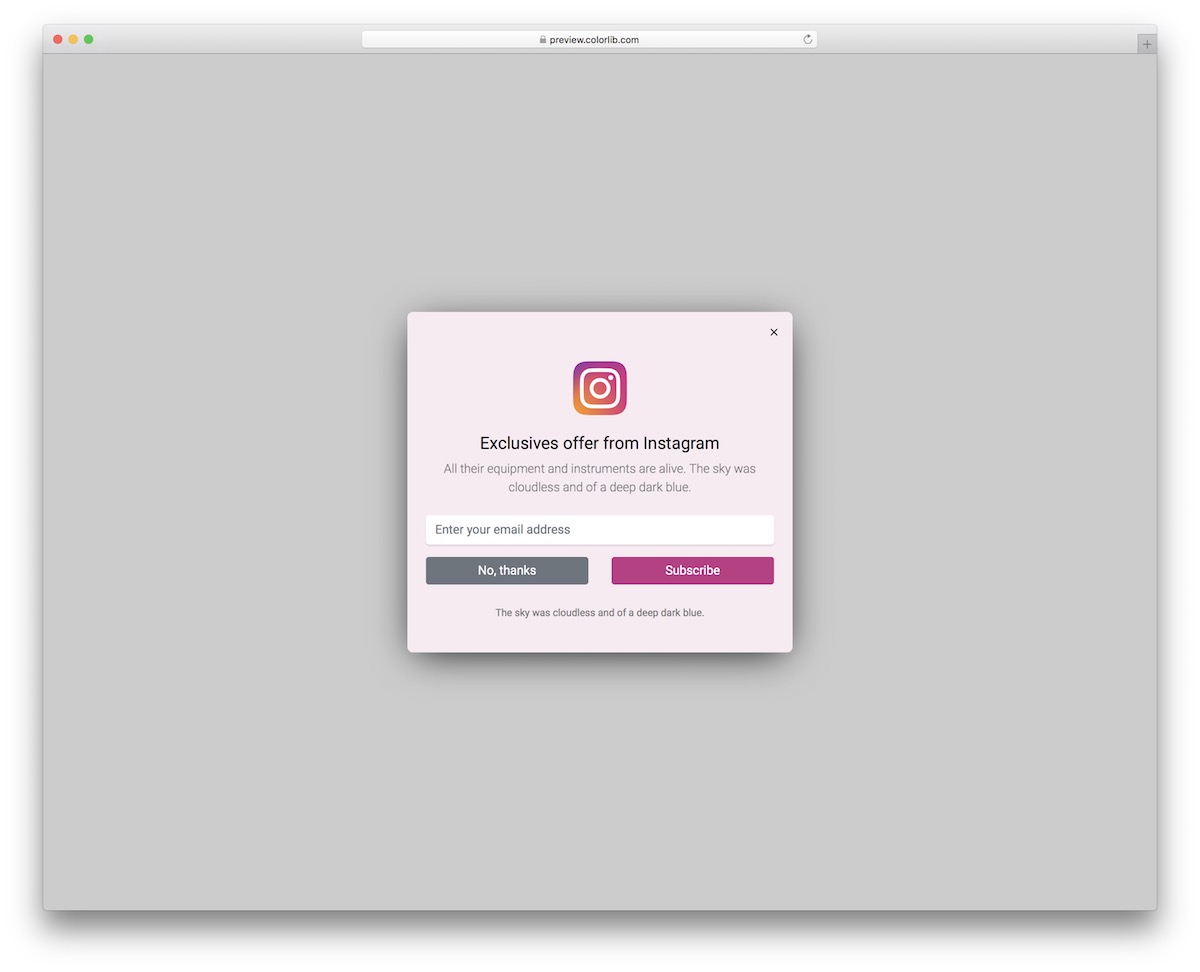This screenshot has width=1200, height=972.
Task: Click the Instagram logo in the popup
Action: (x=600, y=388)
